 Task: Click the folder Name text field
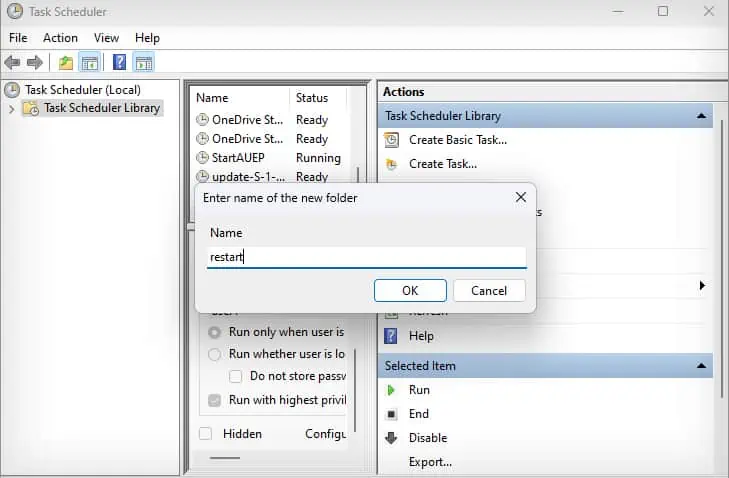tap(366, 257)
